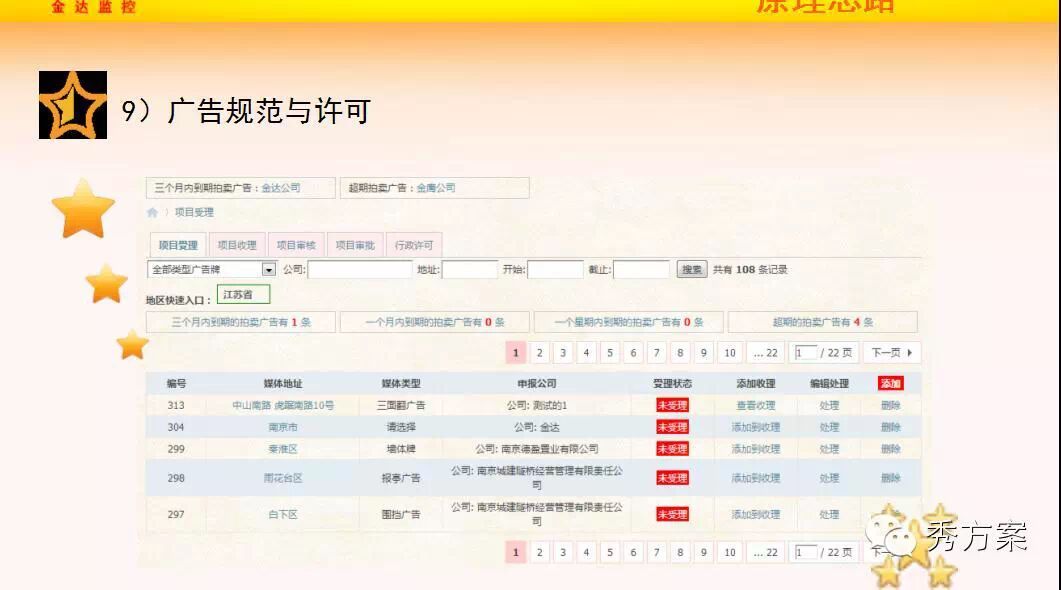The image size is (1061, 590).
Task: Go to next page using 下一页 above the table
Action: click(x=892, y=353)
